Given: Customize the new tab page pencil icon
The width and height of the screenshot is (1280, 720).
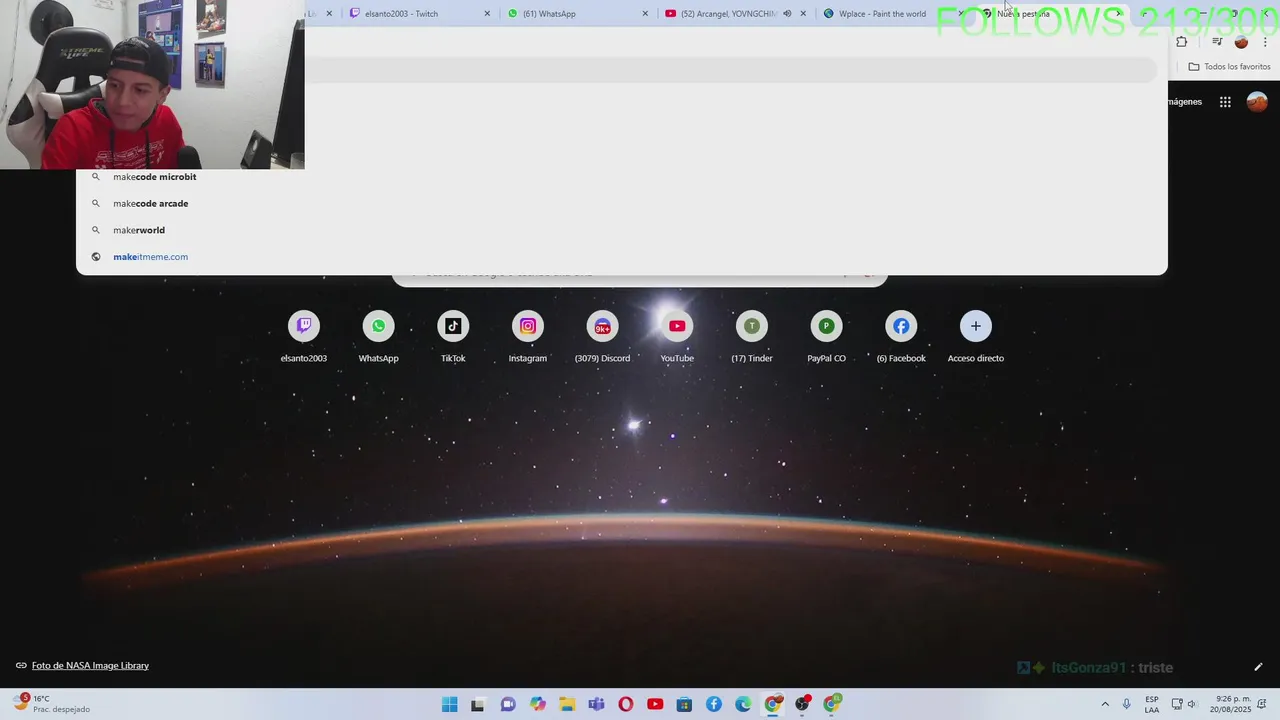Looking at the screenshot, I should click(1258, 667).
